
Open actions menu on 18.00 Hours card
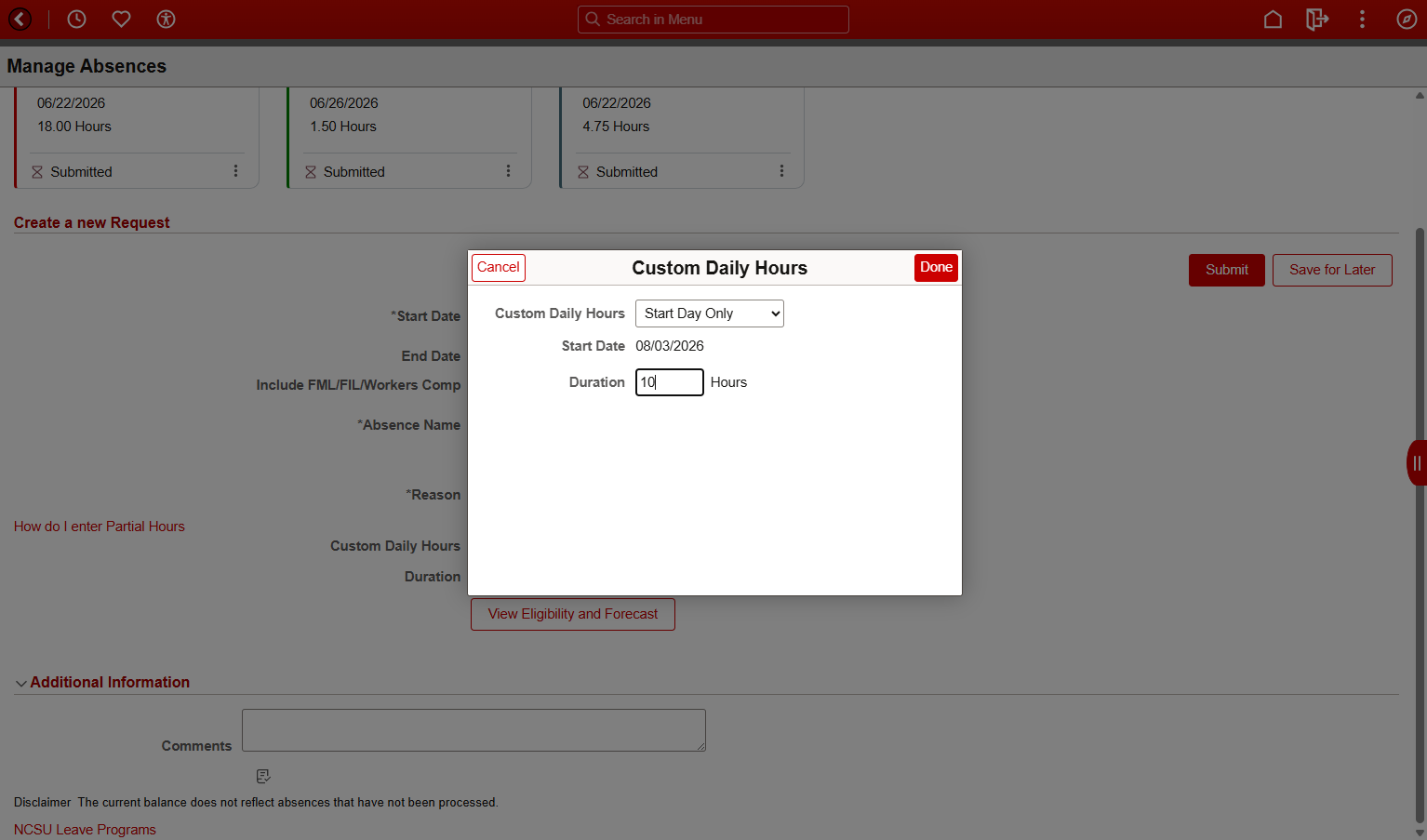click(235, 171)
